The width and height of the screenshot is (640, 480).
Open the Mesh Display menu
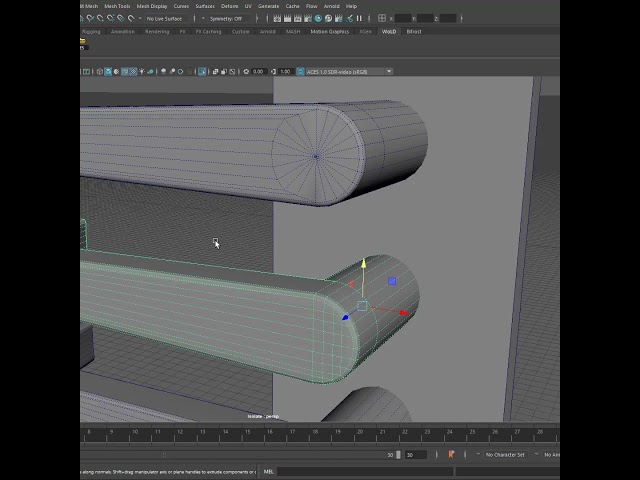point(152,6)
